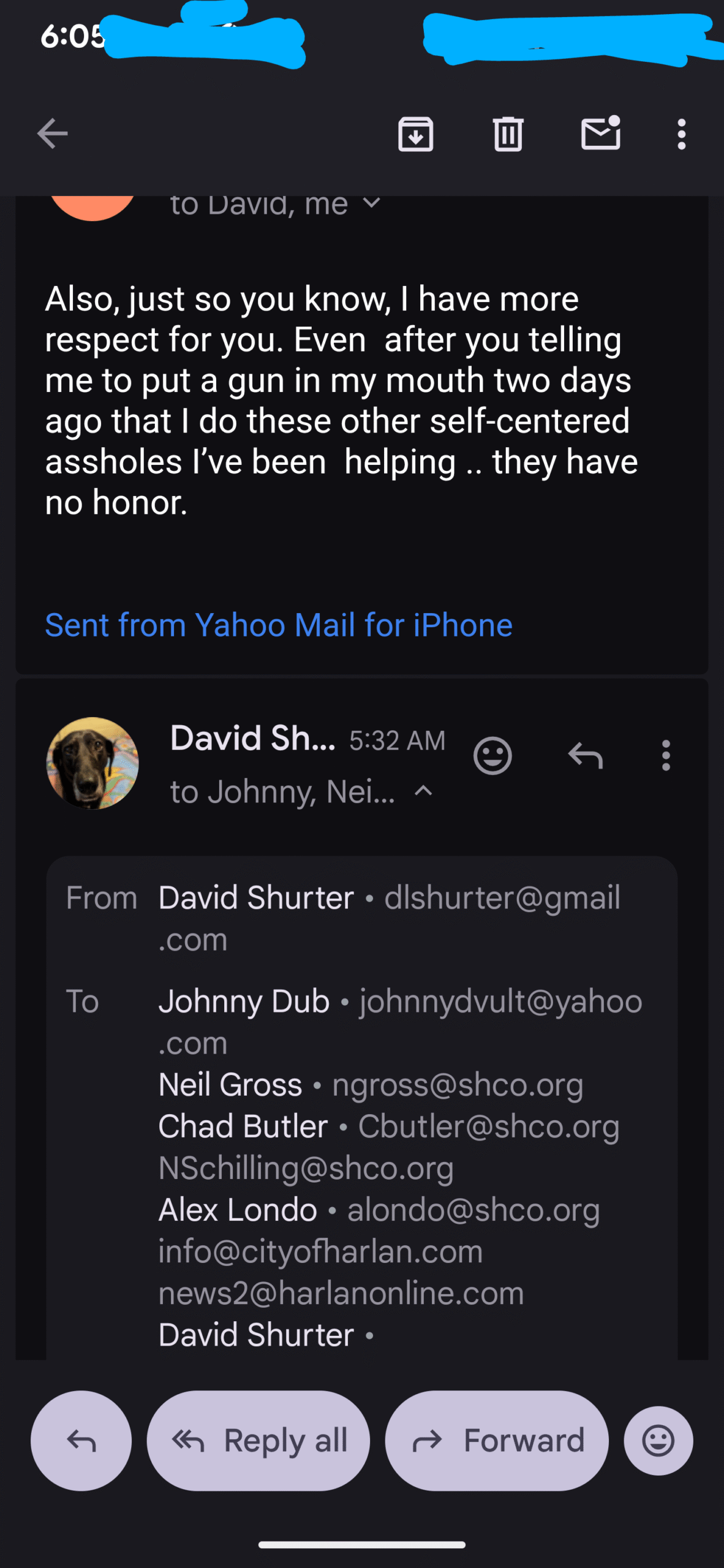This screenshot has width=724, height=1568.
Task: Mark the email as unread
Action: click(600, 133)
